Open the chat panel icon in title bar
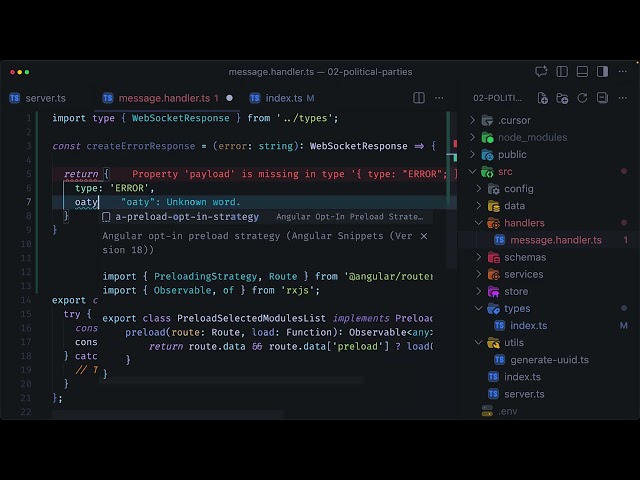Screen dimensions: 640x480 click(541, 72)
